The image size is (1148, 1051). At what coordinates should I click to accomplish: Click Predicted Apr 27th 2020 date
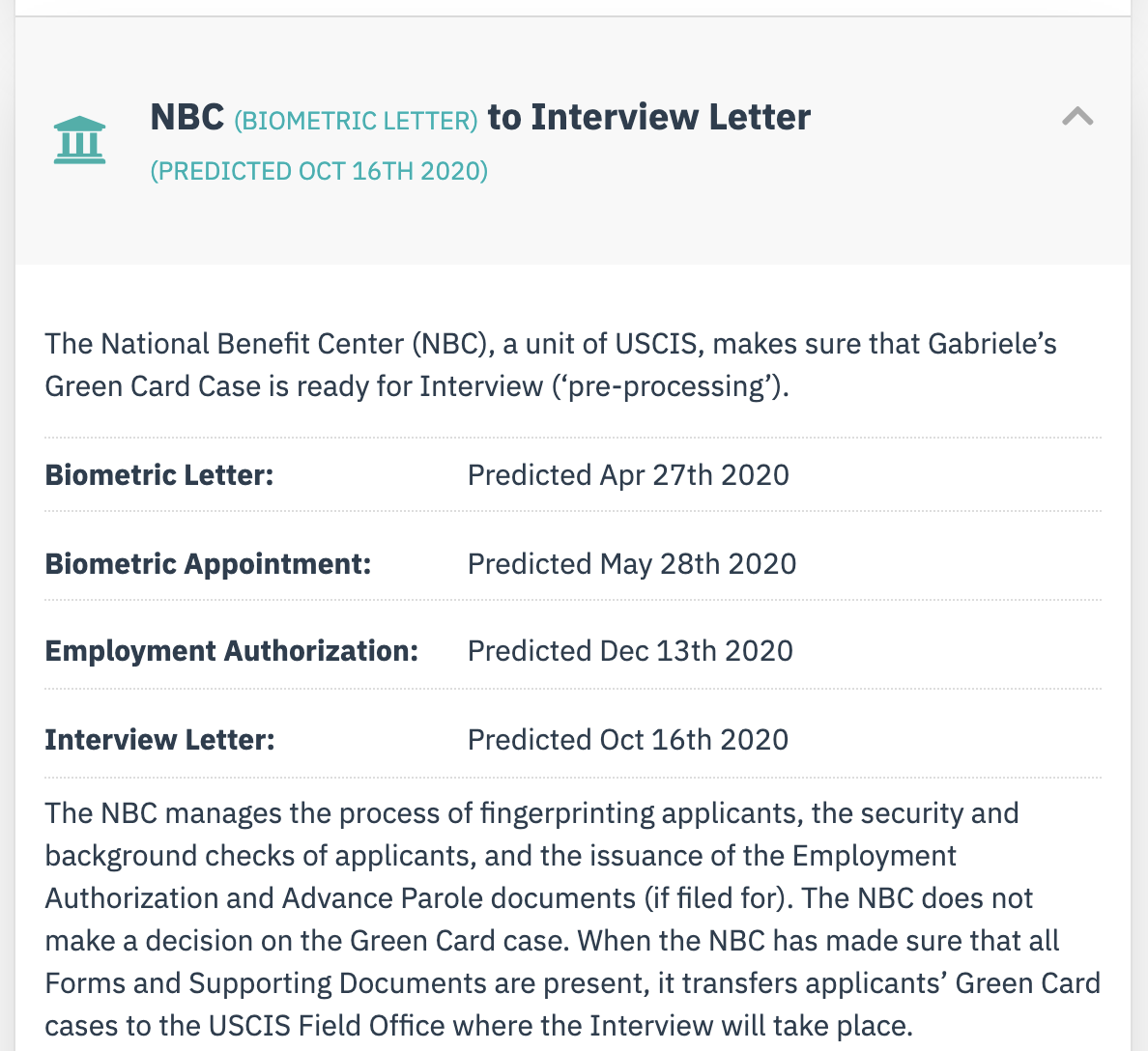coord(628,475)
